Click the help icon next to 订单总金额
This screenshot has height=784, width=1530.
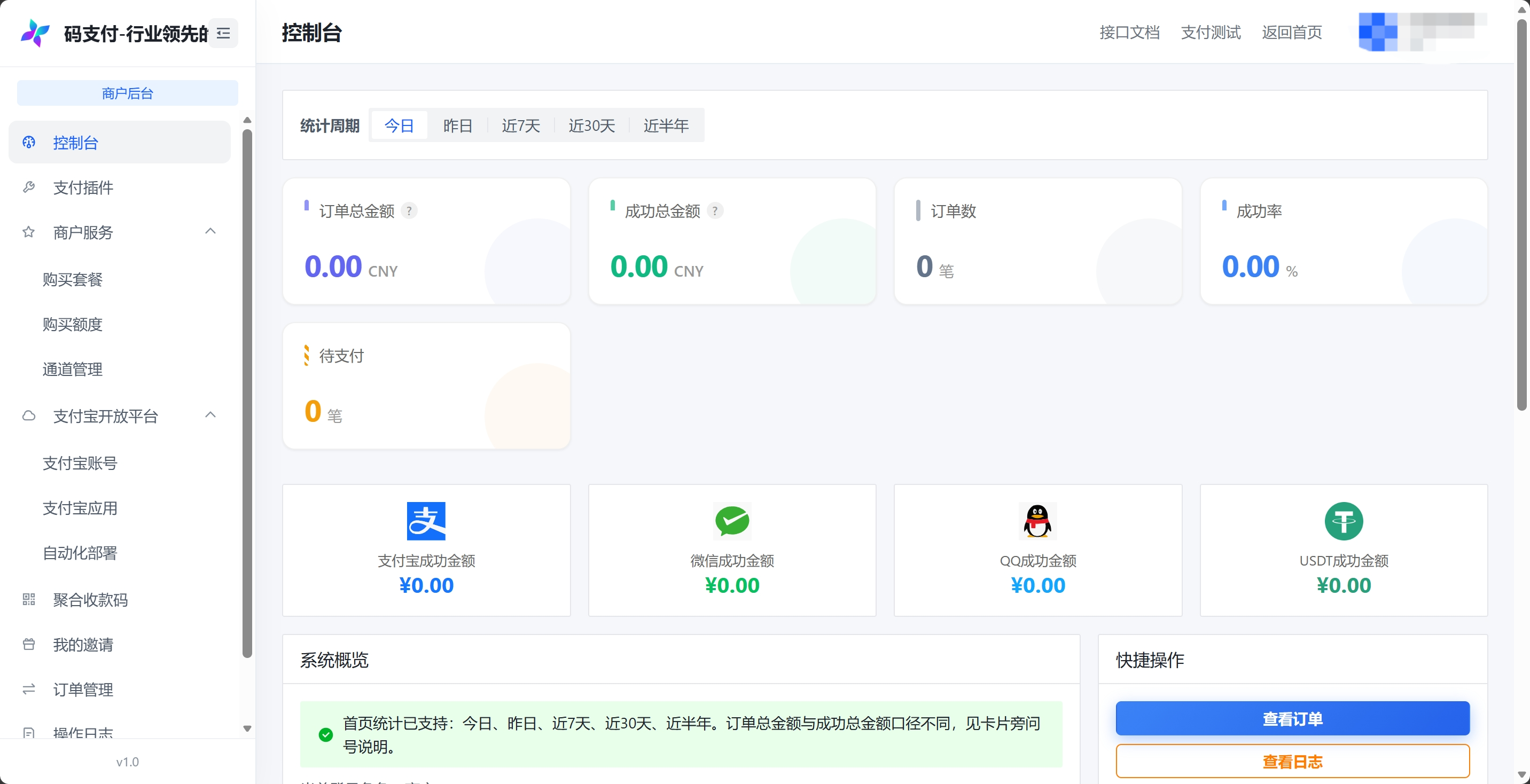click(x=409, y=211)
